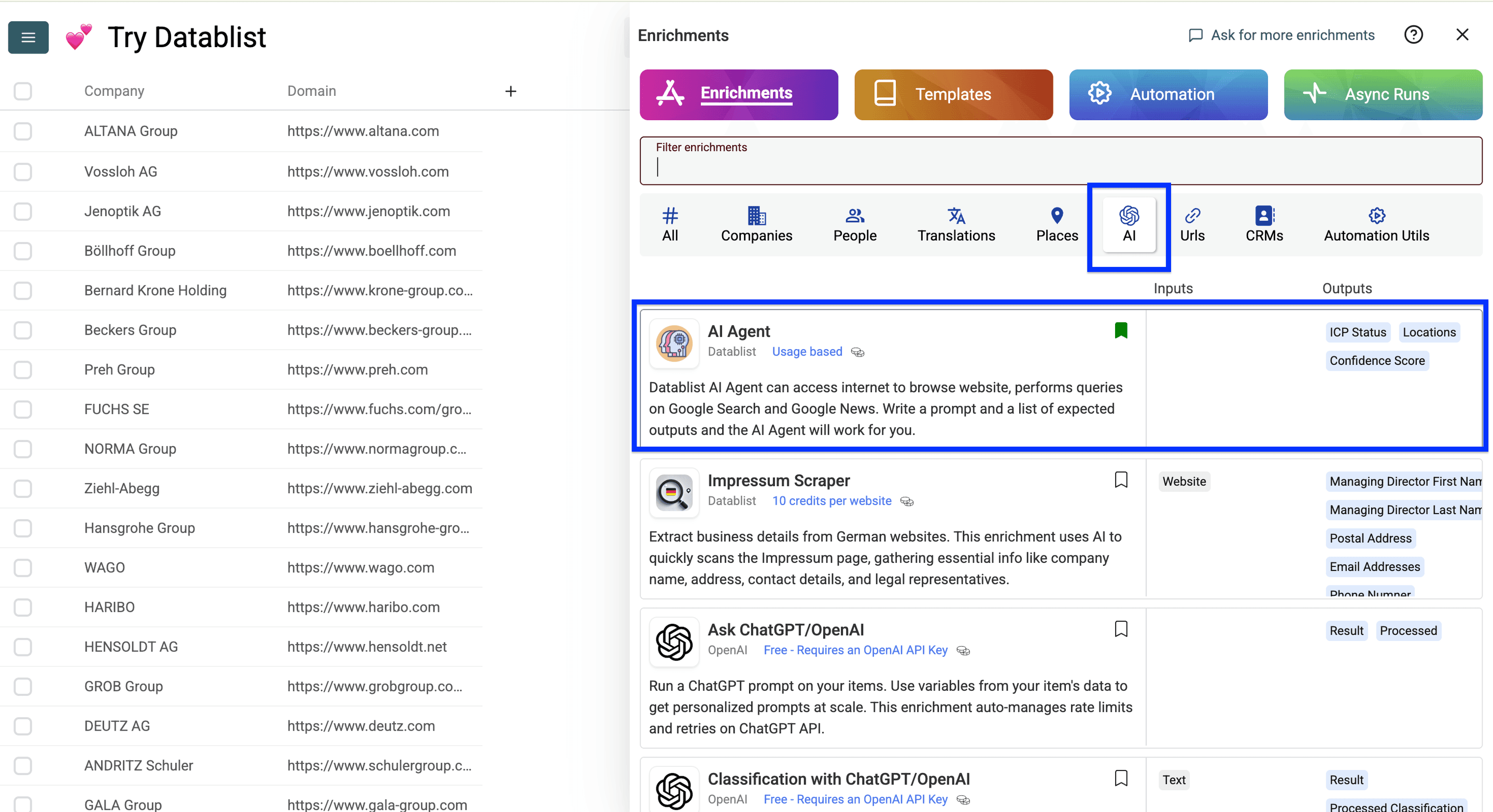Add a new column with plus icon

(x=511, y=91)
